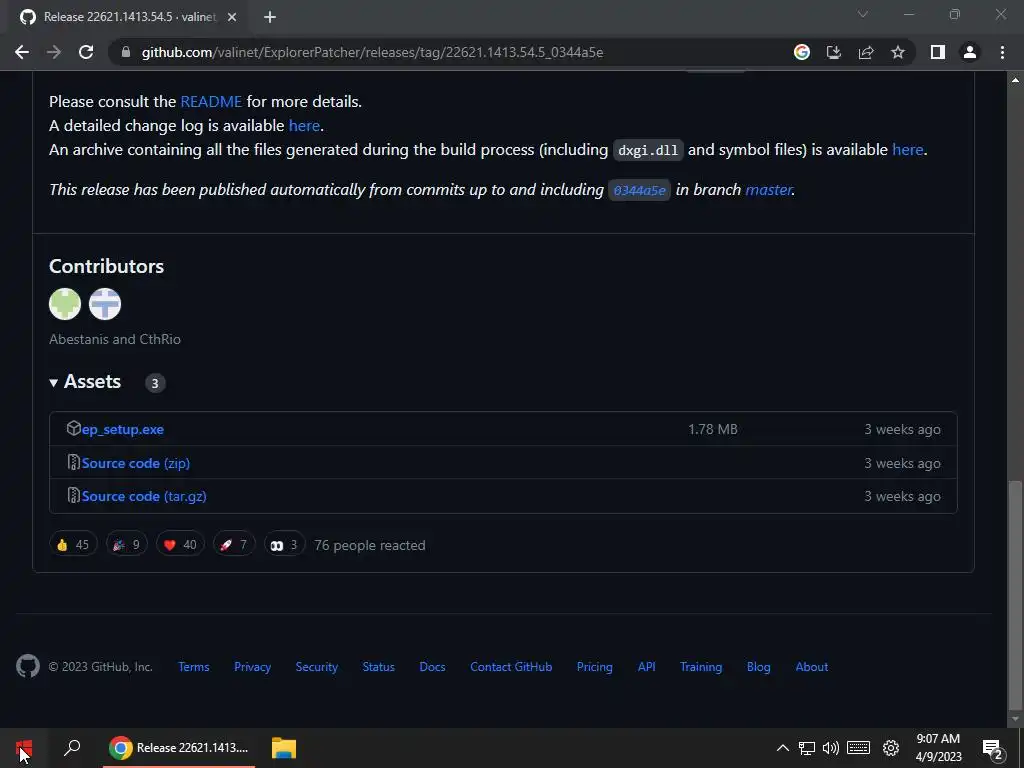Close the Release 22621.1413.54.5 tab
The image size is (1024, 768).
pyautogui.click(x=232, y=17)
